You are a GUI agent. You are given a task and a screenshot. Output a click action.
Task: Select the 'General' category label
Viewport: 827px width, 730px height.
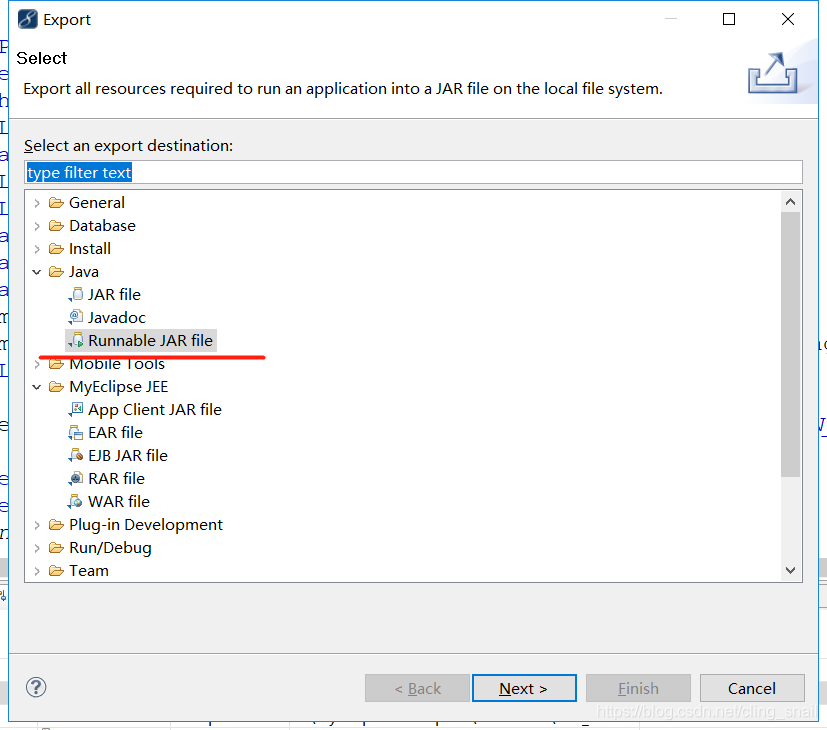coord(97,203)
